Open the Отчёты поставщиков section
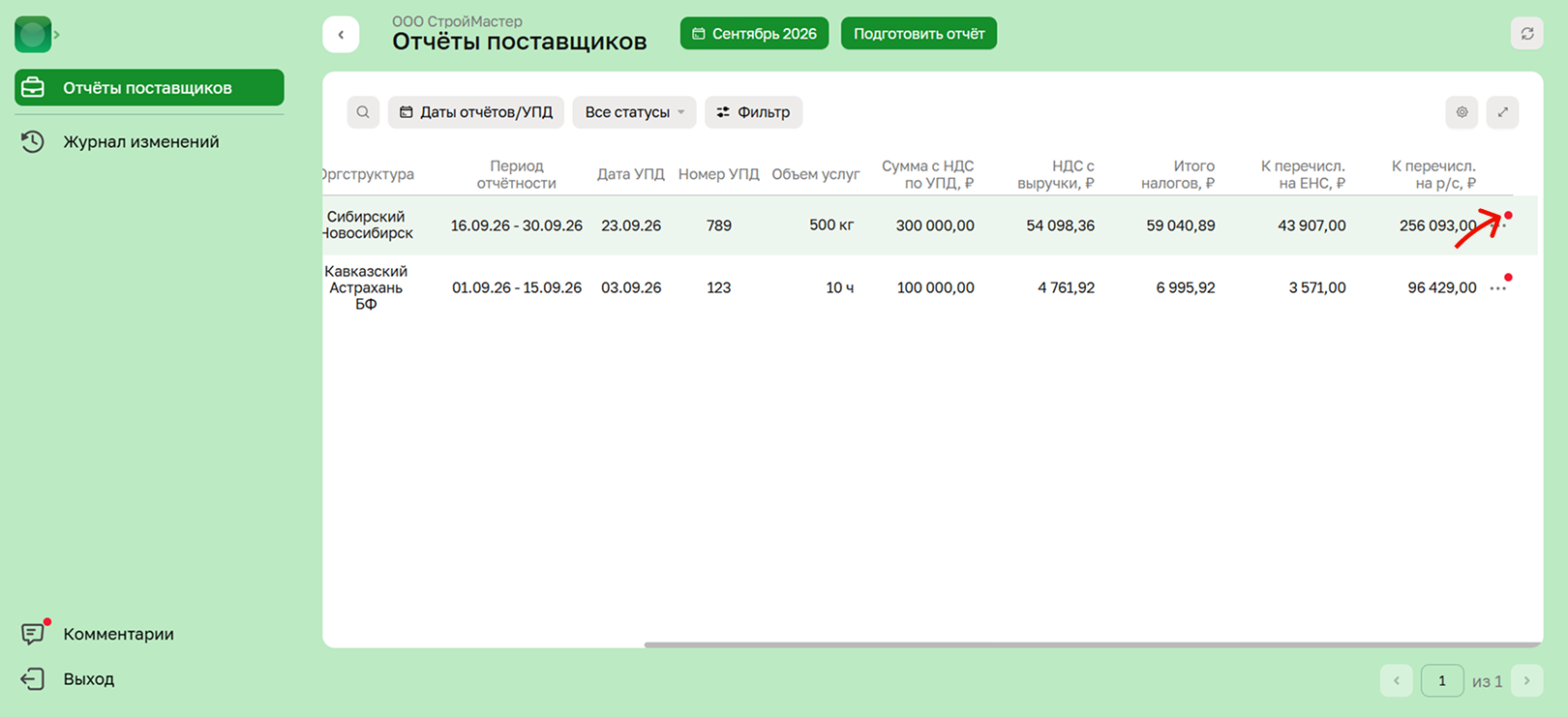The width and height of the screenshot is (1568, 717). 149,87
